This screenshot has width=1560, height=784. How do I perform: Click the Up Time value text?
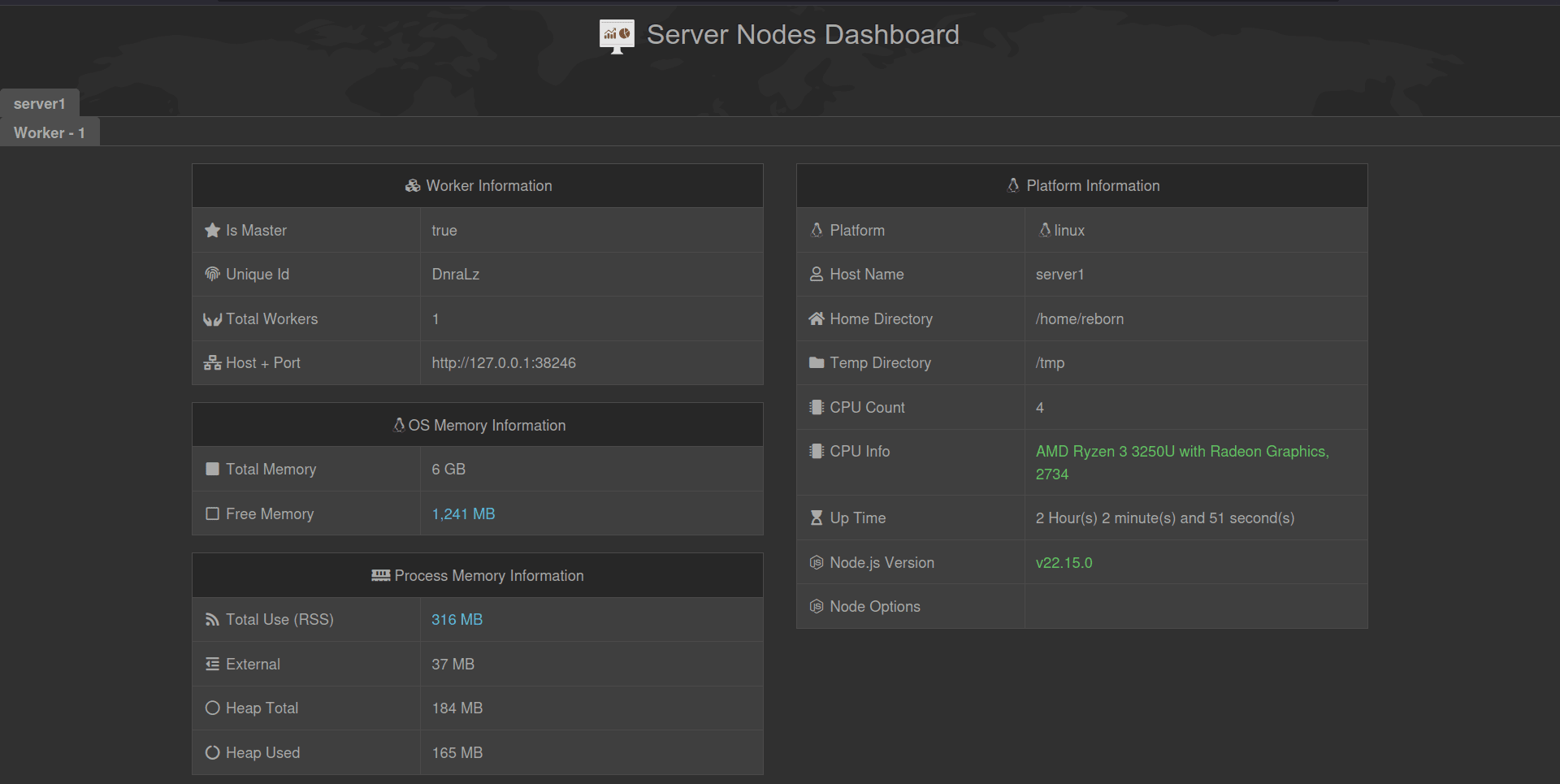[1165, 518]
